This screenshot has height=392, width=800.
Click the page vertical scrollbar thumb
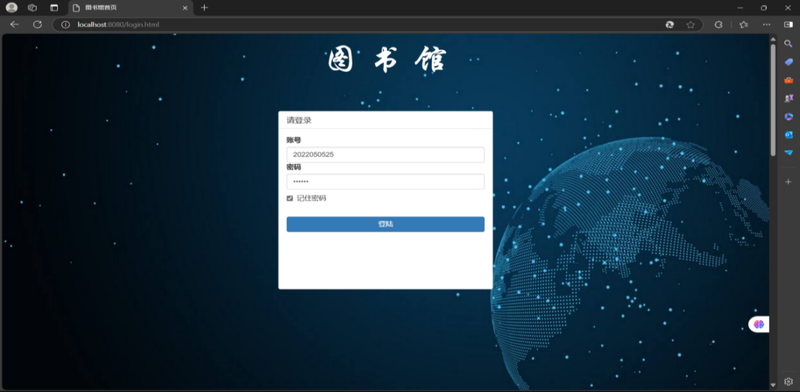click(773, 100)
